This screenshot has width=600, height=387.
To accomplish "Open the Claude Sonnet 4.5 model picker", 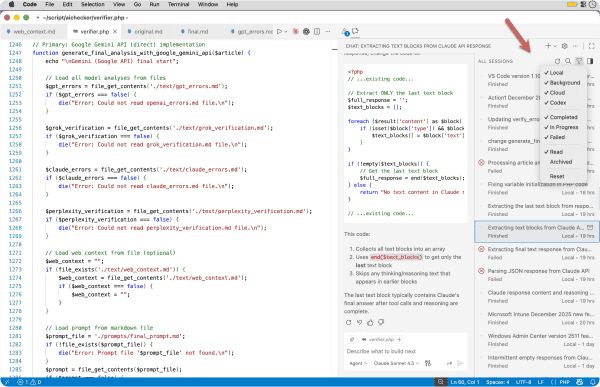I will (x=396, y=363).
